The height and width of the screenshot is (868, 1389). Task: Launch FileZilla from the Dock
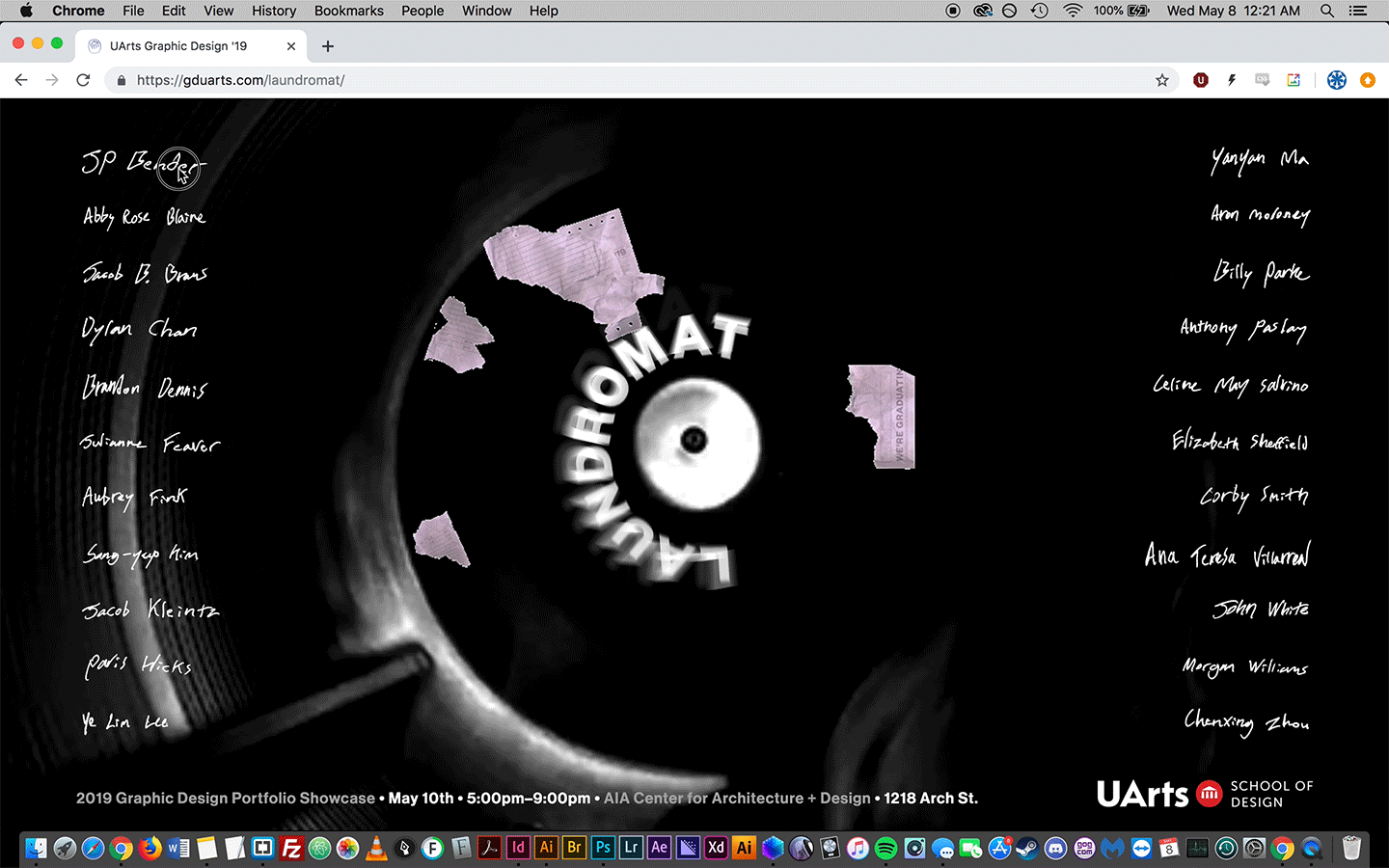(x=291, y=848)
